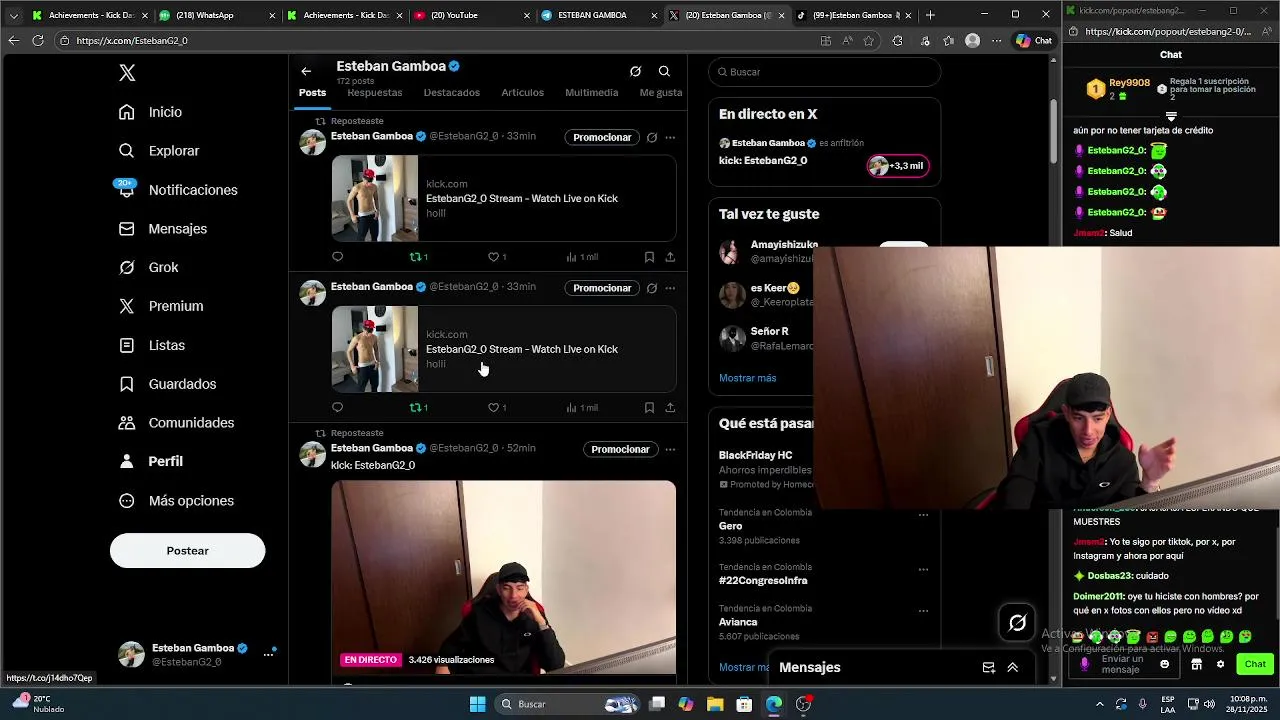Share the first 33min post
This screenshot has width=1280, height=720.
tap(670, 257)
